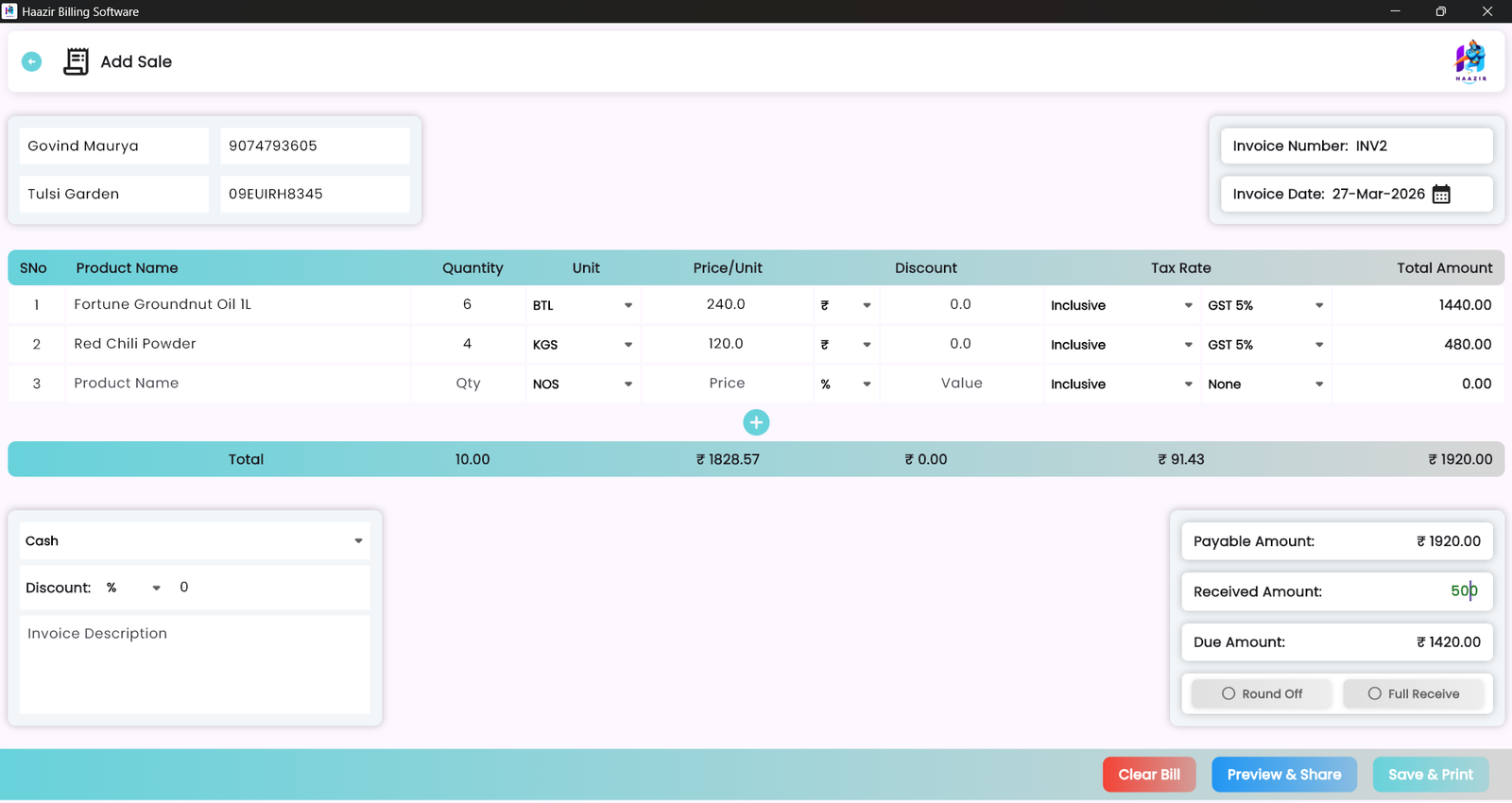
Task: Click total amount 1440.00
Action: [x=1465, y=305]
